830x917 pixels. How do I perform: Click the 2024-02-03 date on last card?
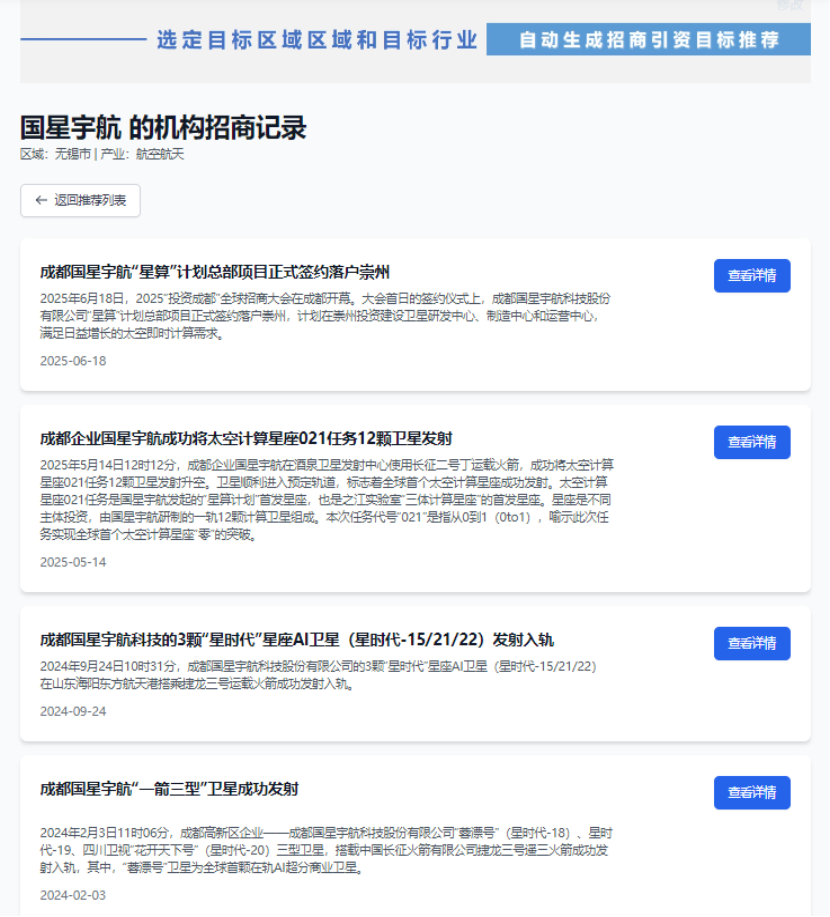[x=73, y=894]
